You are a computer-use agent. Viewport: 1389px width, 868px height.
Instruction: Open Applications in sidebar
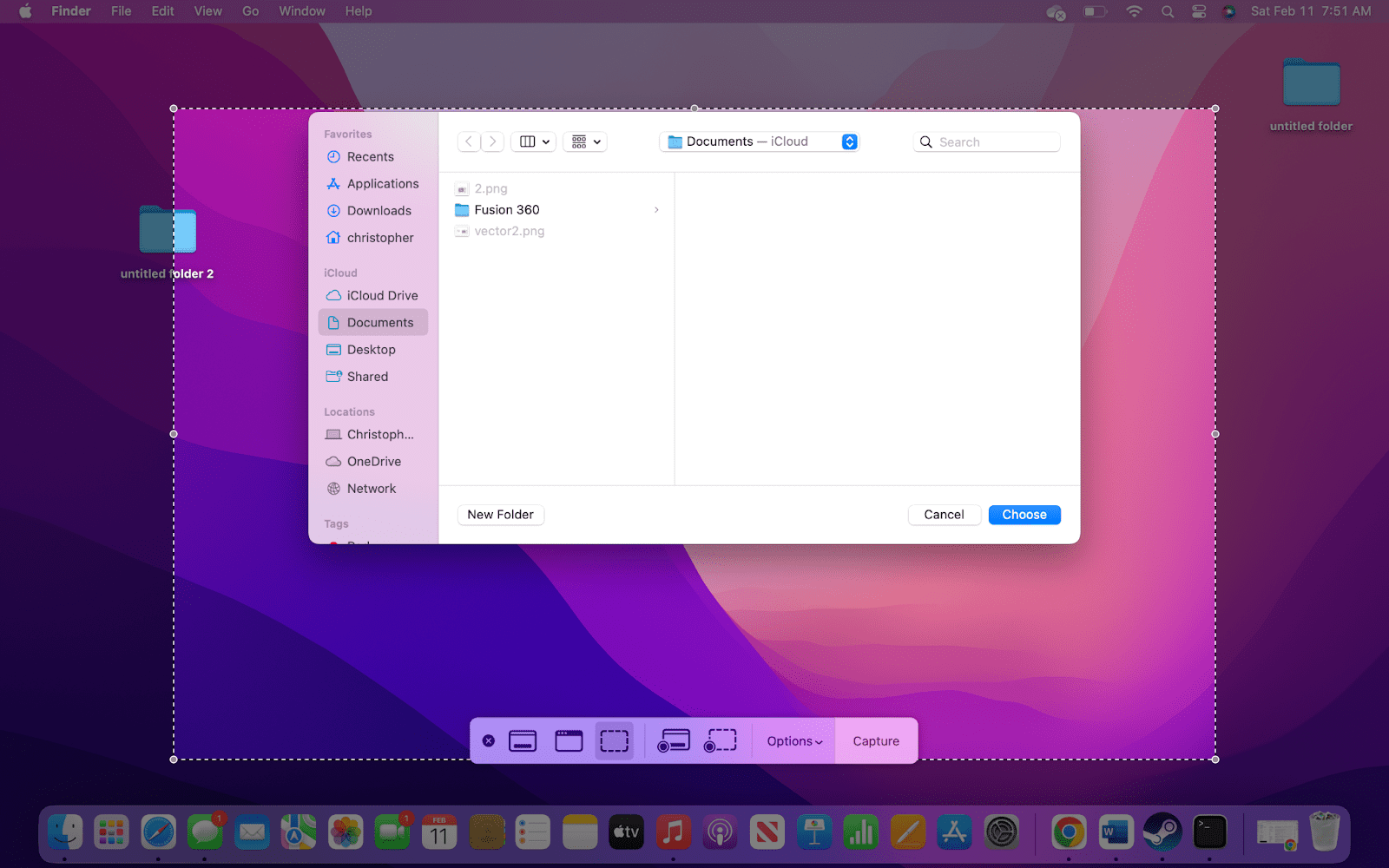pos(373,184)
